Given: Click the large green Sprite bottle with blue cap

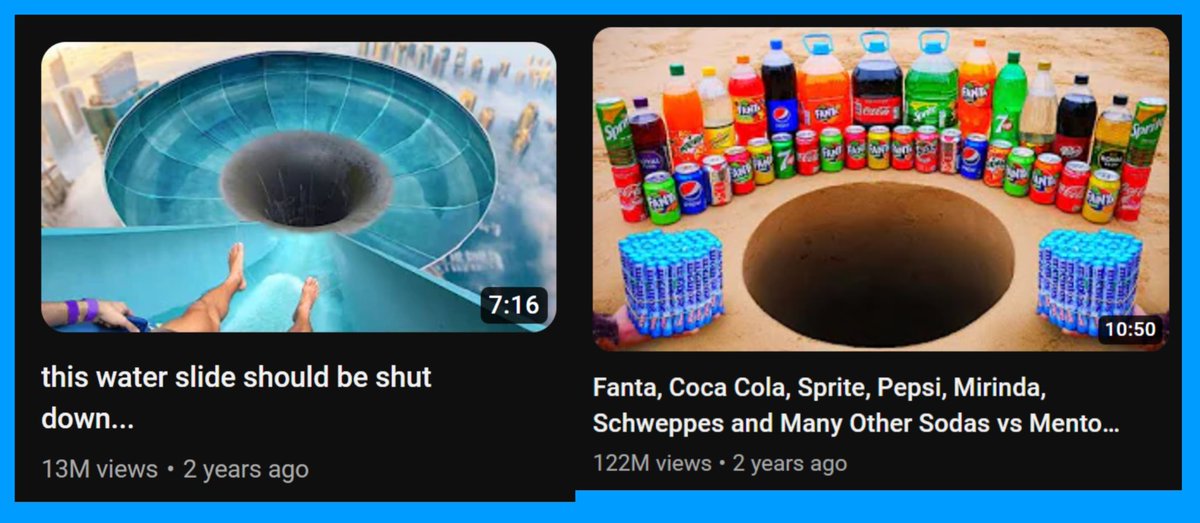Looking at the screenshot, I should pyautogui.click(x=932, y=82).
